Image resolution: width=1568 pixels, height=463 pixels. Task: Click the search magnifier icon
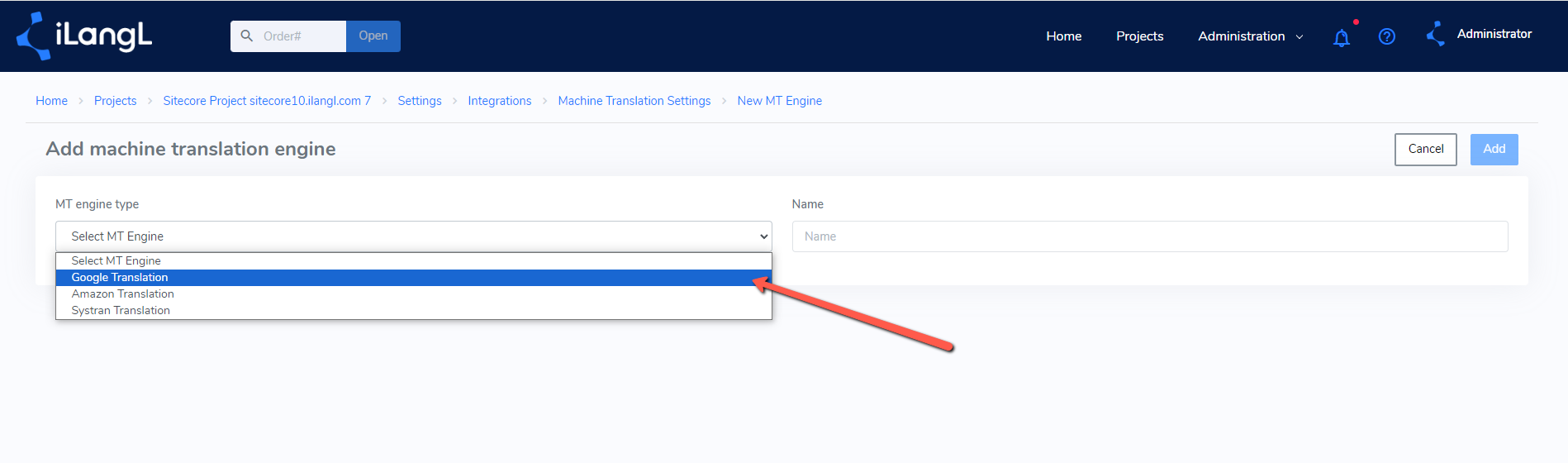[246, 36]
